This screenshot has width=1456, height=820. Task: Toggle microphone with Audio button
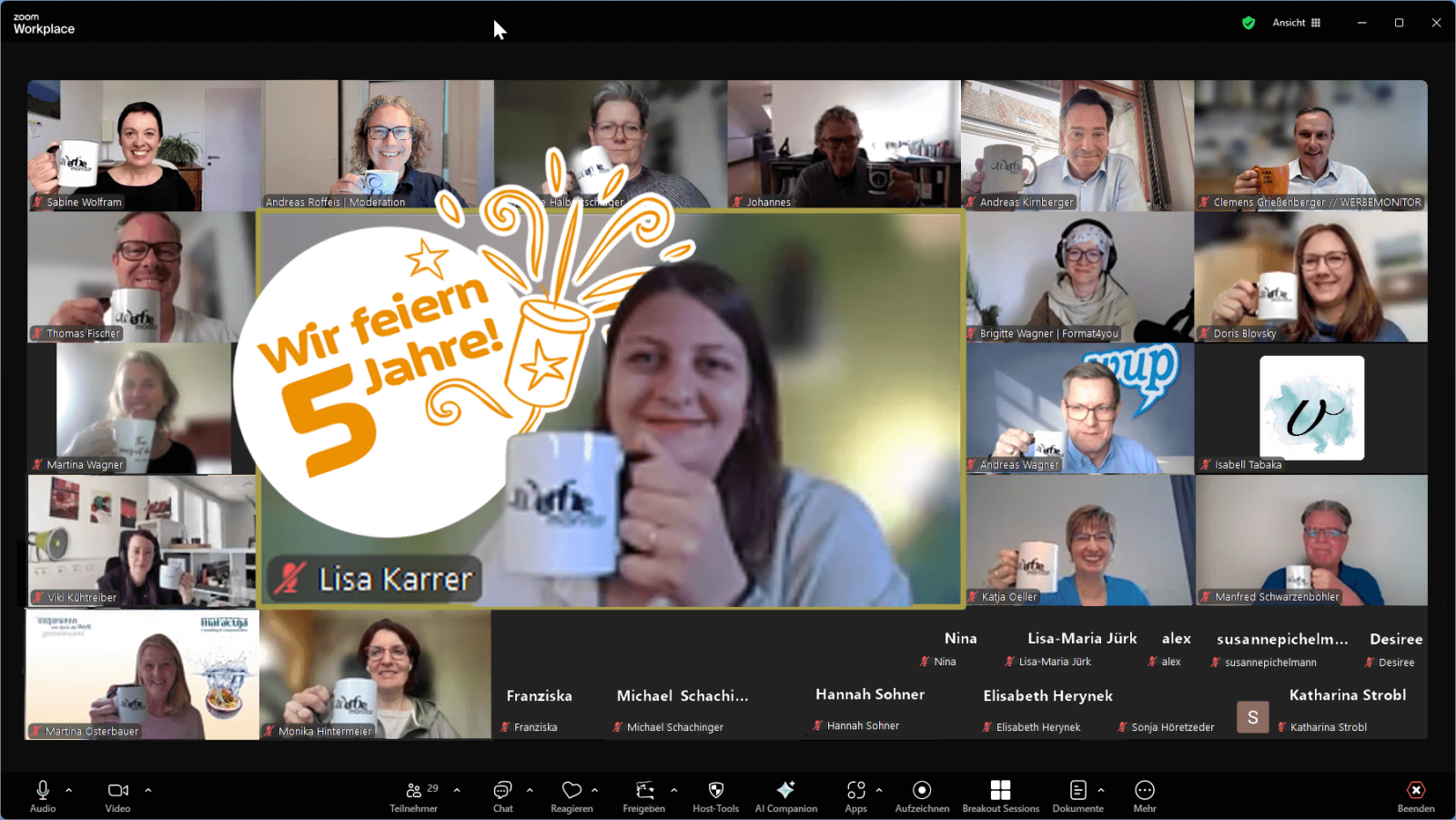point(43,790)
